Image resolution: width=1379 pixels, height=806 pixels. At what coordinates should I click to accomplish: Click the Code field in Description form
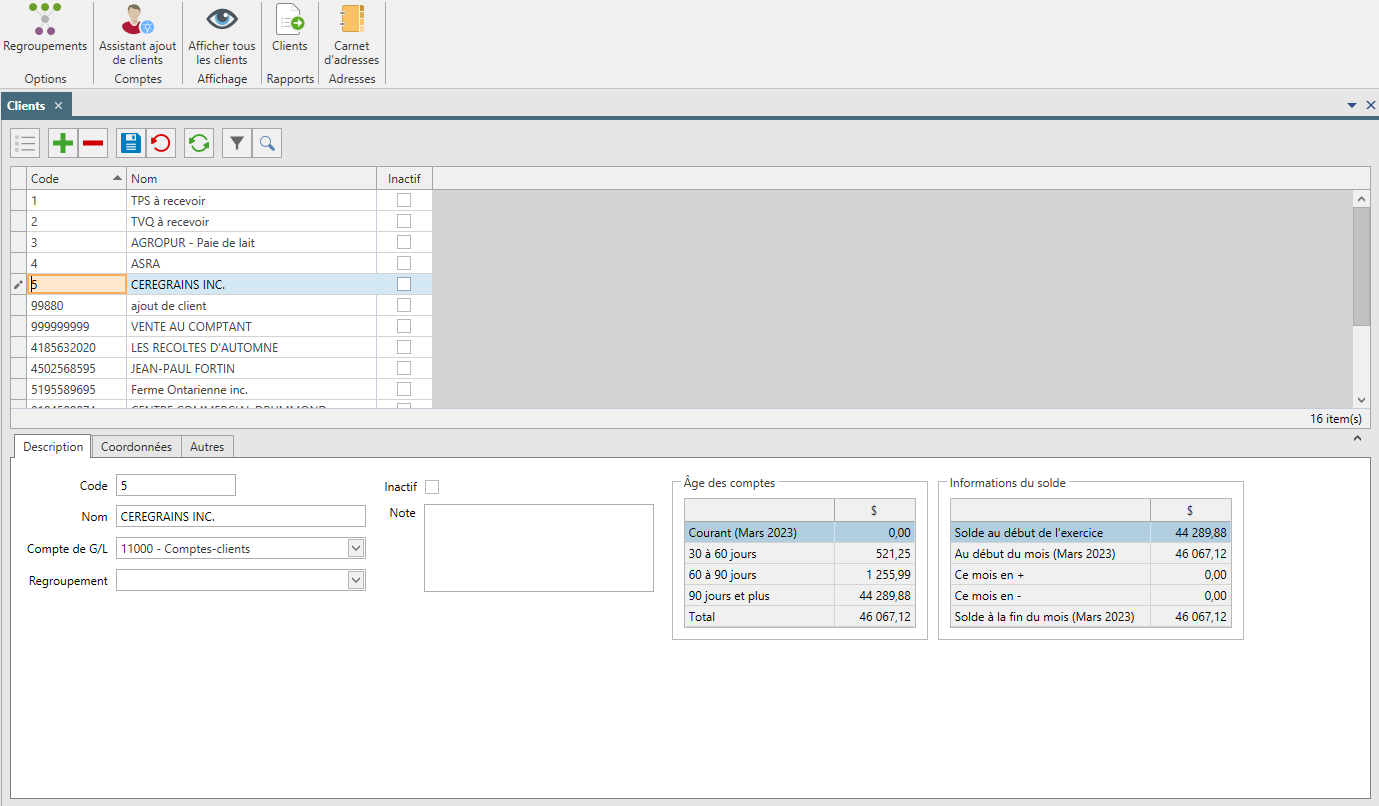(176, 485)
